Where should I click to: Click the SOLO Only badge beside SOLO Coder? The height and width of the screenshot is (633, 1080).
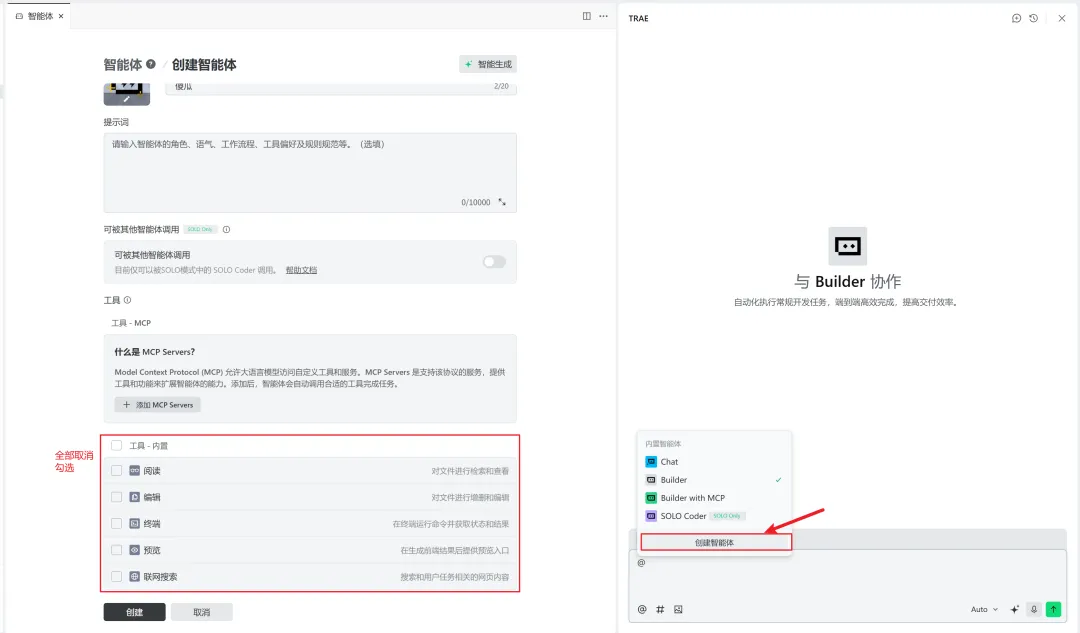coord(727,516)
